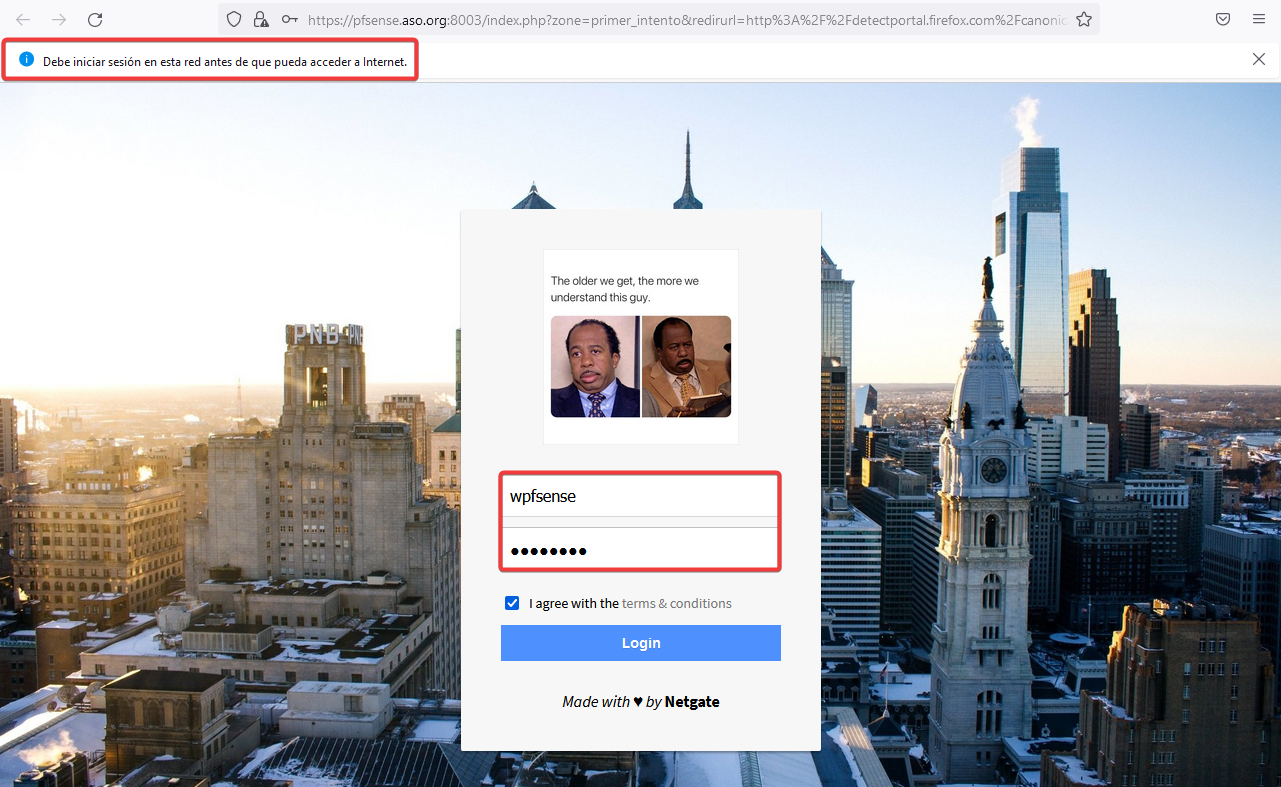Click the key saved-logins icon
The width and height of the screenshot is (1281, 787).
(289, 19)
